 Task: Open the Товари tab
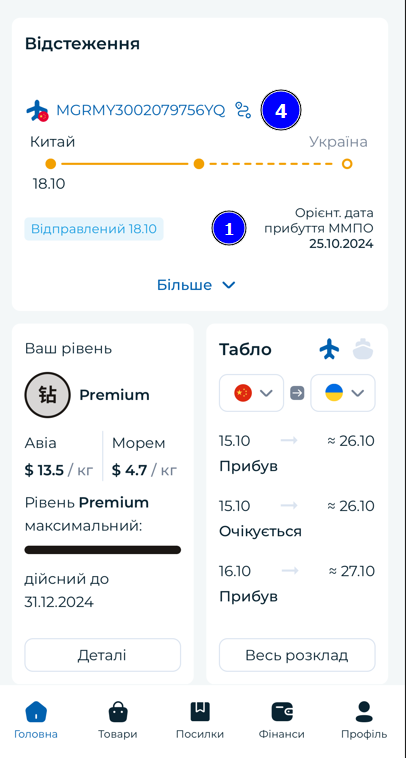[117, 720]
